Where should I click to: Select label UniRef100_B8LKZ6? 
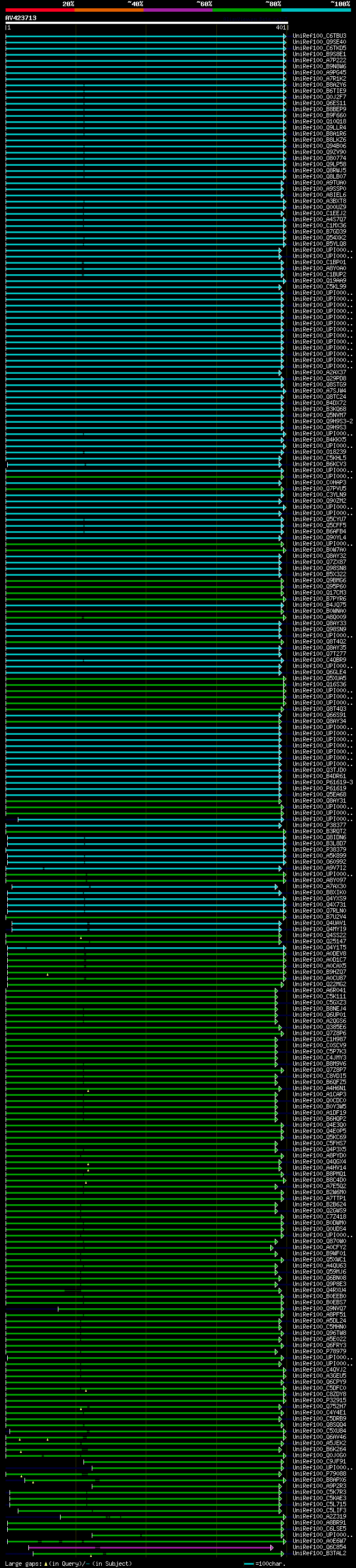(319, 140)
